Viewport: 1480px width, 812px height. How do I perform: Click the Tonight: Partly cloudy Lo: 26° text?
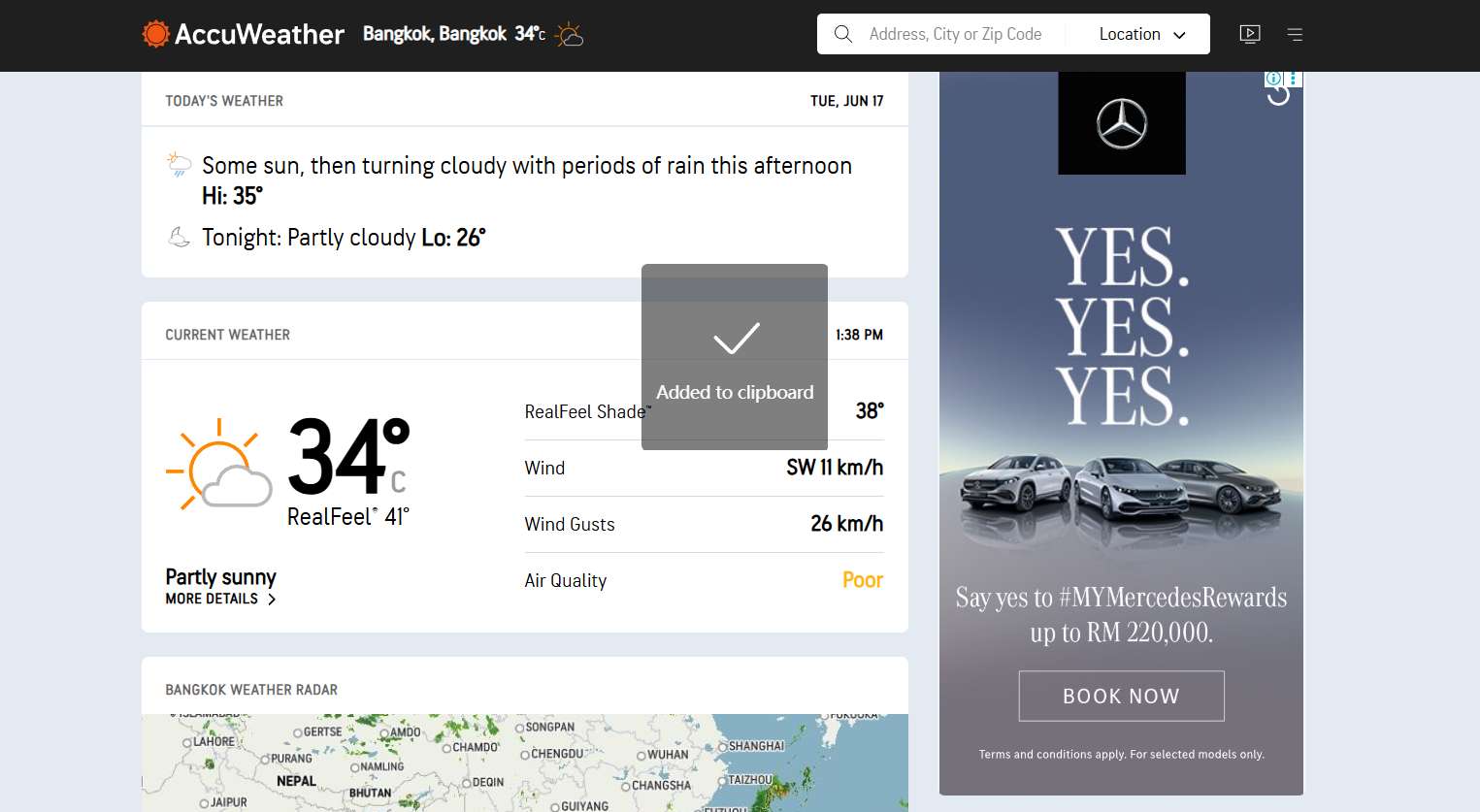344,238
